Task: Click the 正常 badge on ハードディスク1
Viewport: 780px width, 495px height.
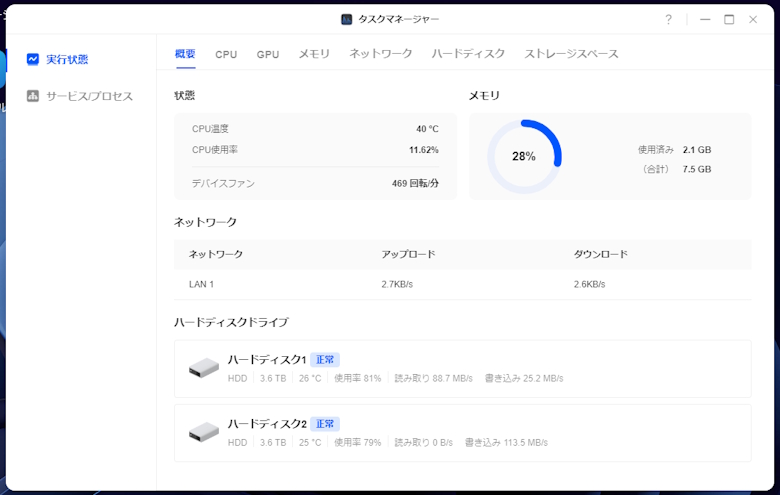Action: tap(324, 360)
